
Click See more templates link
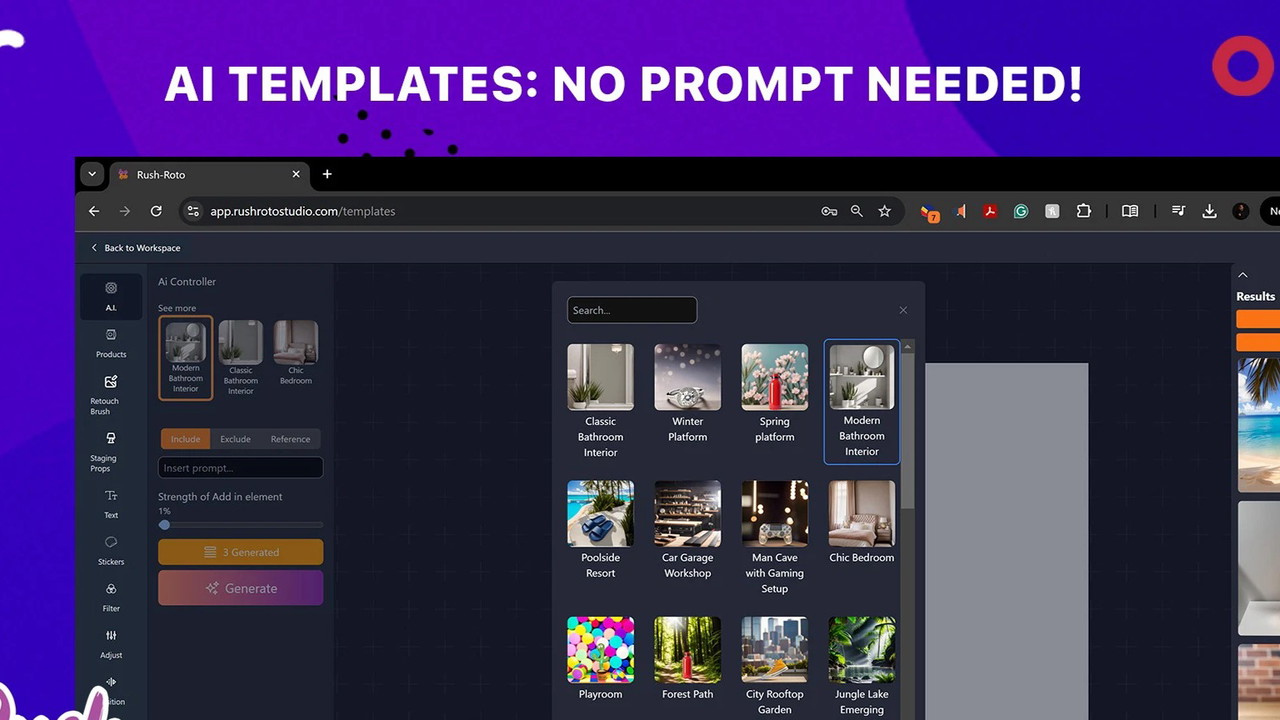pos(177,308)
